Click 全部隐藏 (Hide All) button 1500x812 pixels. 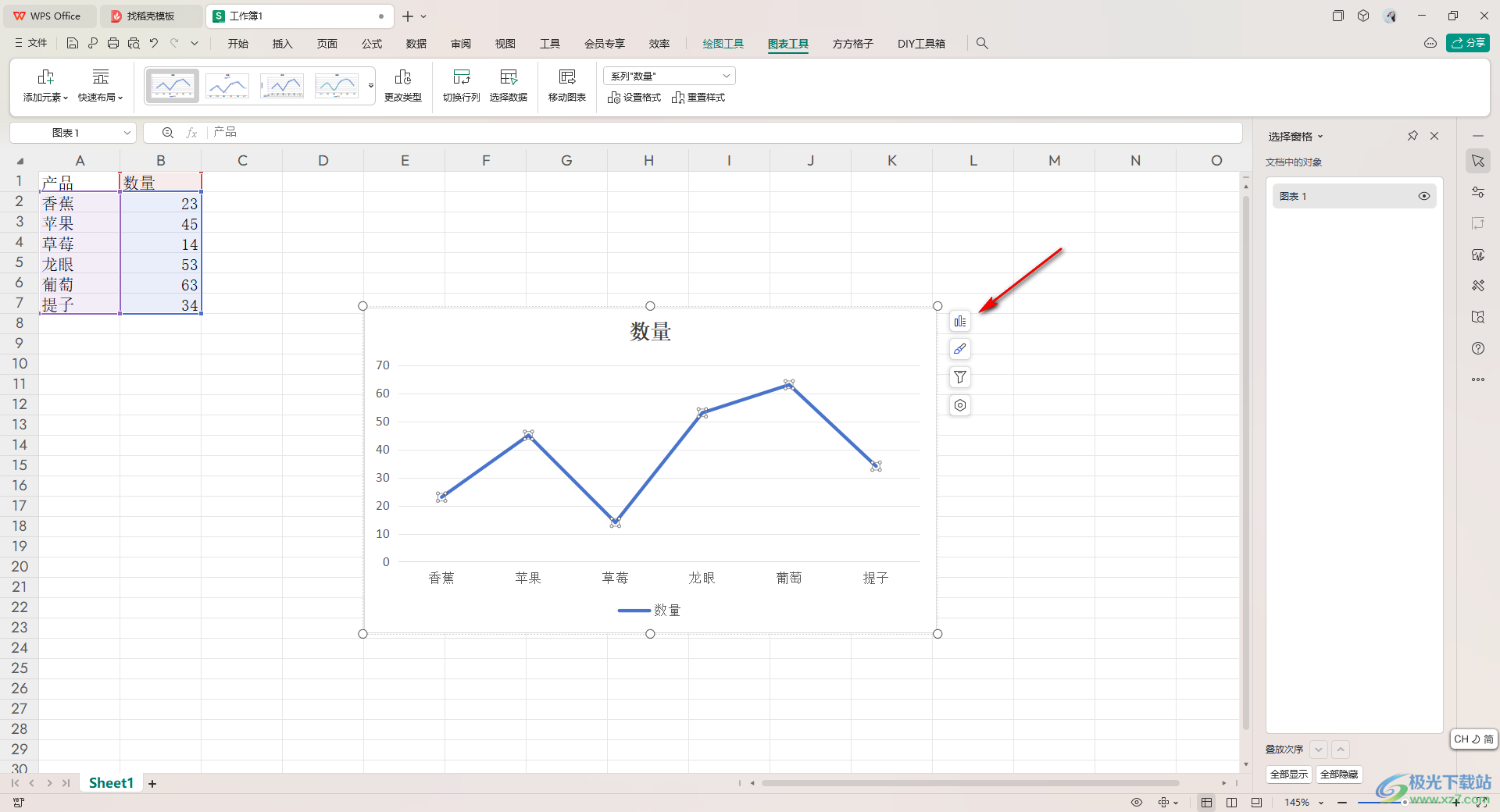(x=1339, y=775)
